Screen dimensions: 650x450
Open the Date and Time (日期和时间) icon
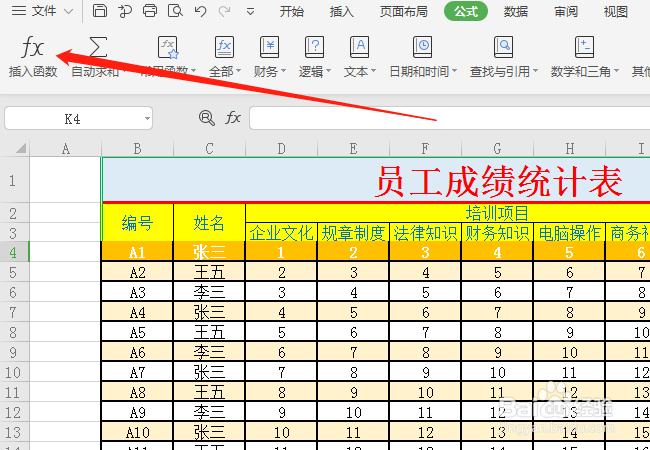point(422,47)
